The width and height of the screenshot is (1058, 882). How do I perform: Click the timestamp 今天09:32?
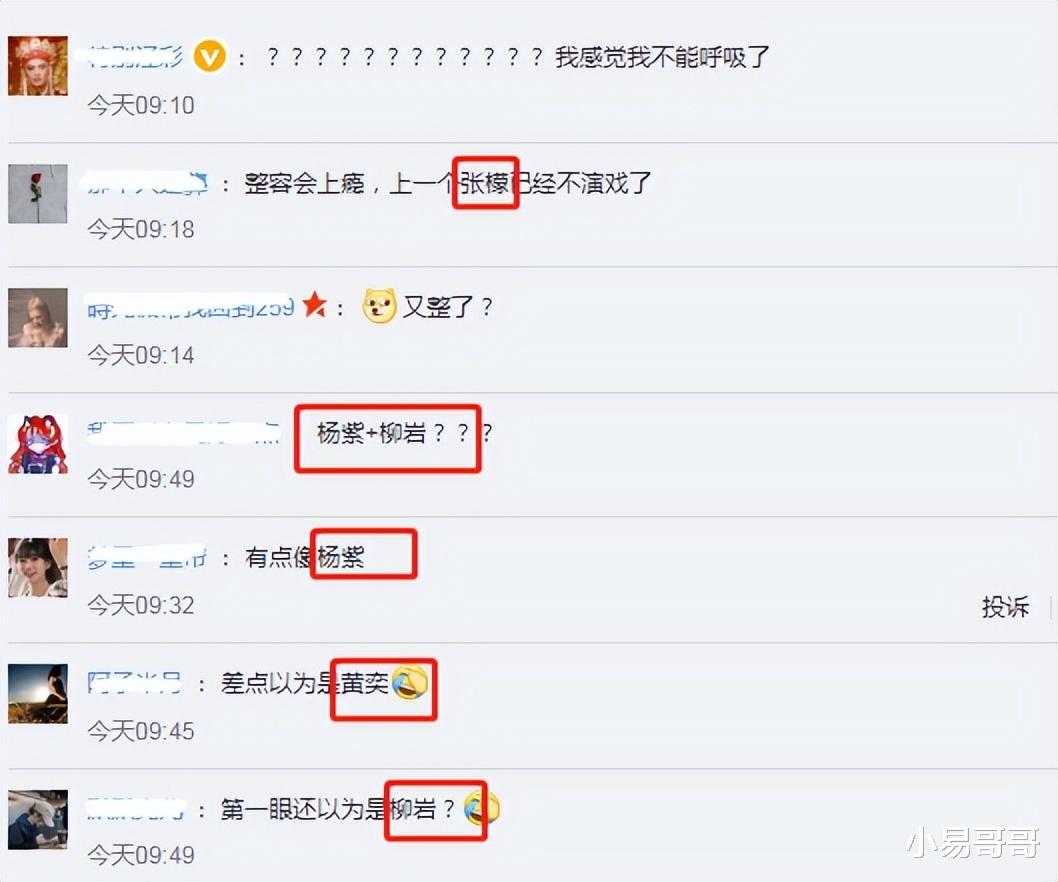141,605
